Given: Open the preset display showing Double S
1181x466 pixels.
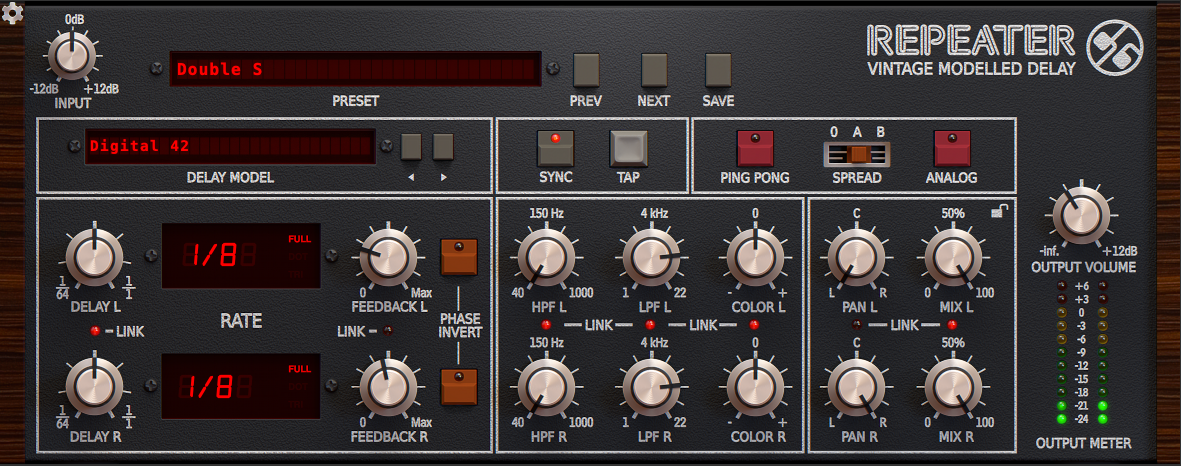Looking at the screenshot, I should [355, 69].
